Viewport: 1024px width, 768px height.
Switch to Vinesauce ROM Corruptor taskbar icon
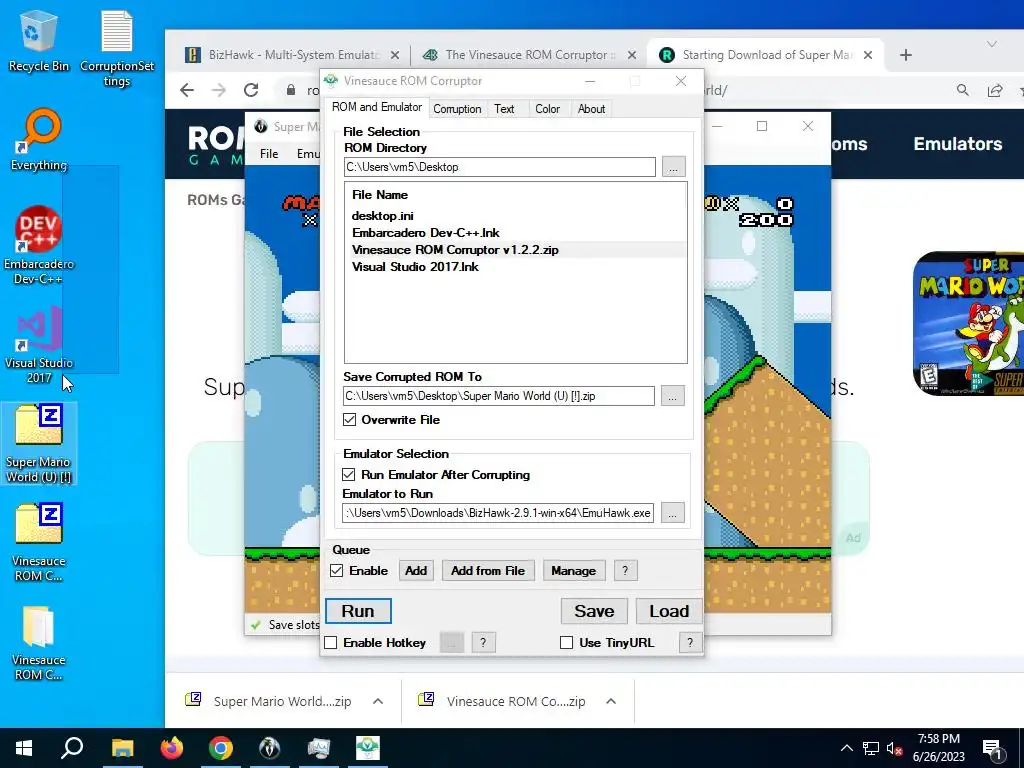[x=368, y=748]
